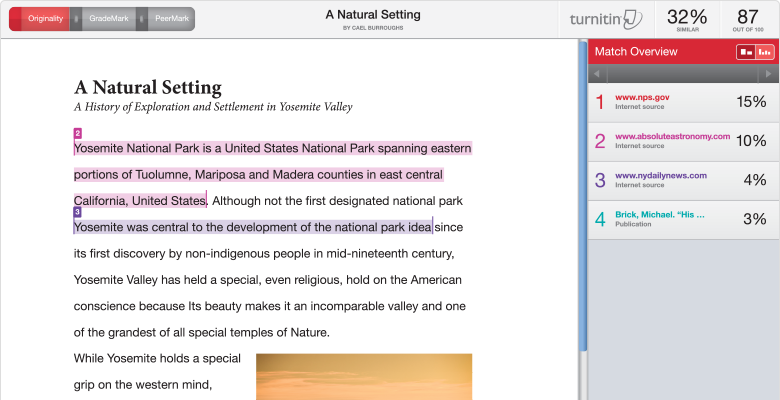Toggle the Originality layer on
780x400 pixels.
(x=45, y=18)
